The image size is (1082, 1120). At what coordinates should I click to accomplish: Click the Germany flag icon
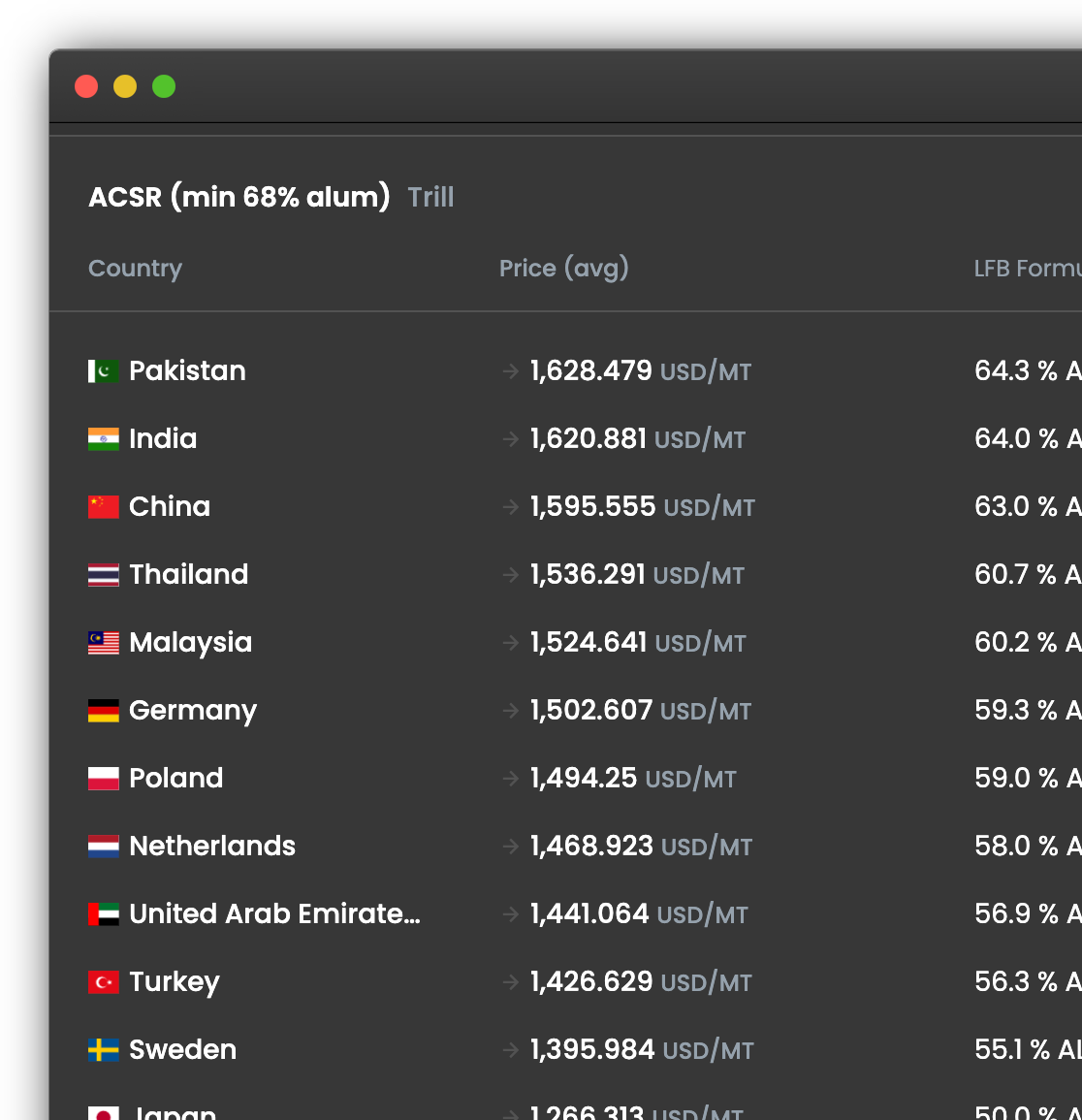(103, 710)
